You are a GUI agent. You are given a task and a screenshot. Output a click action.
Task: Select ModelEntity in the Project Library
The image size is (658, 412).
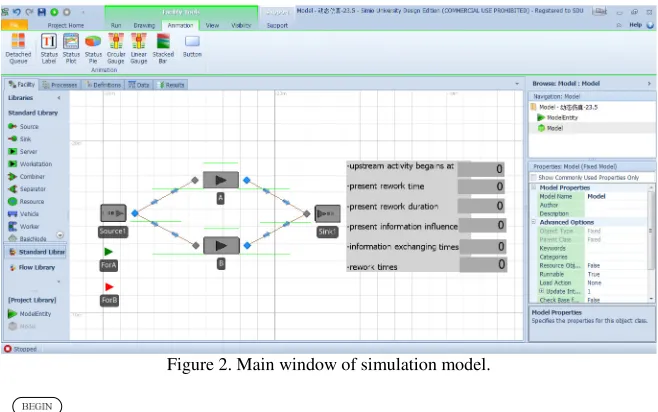coord(29,313)
